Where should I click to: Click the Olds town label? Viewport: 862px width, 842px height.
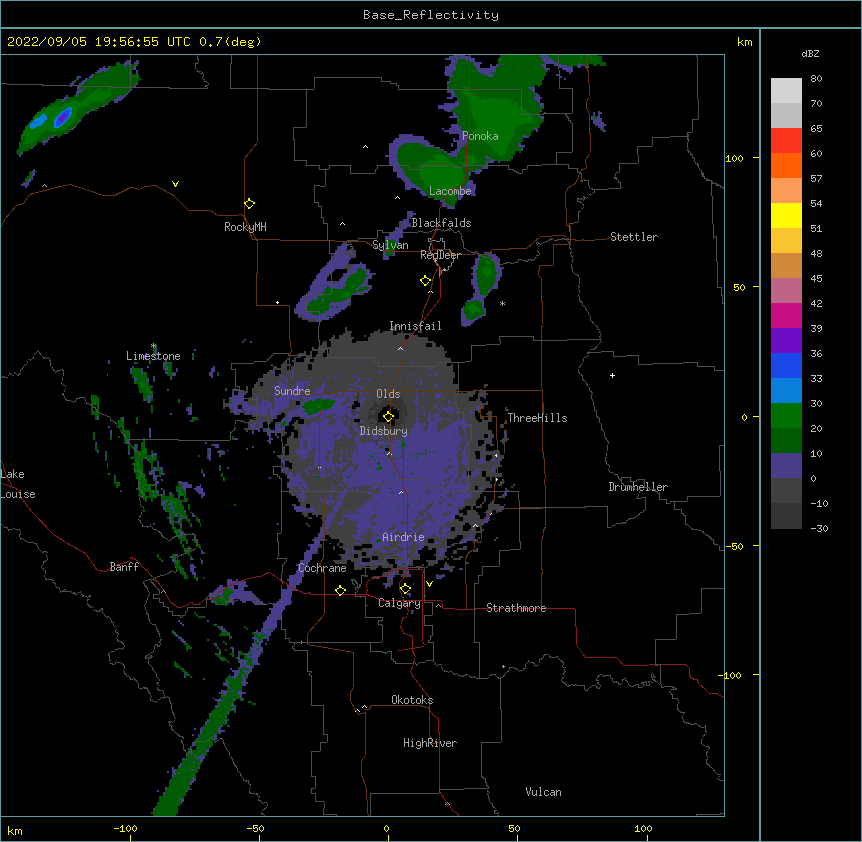point(388,394)
